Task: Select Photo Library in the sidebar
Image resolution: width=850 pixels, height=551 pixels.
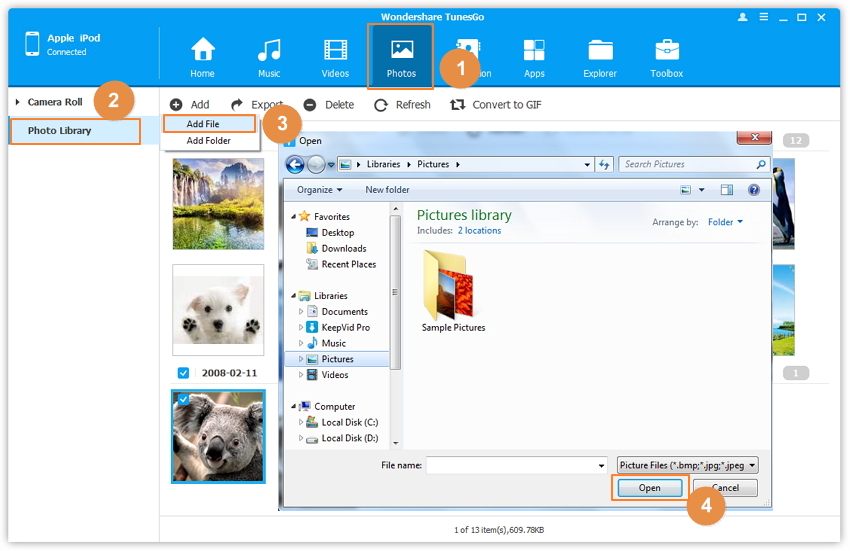Action: pos(60,131)
